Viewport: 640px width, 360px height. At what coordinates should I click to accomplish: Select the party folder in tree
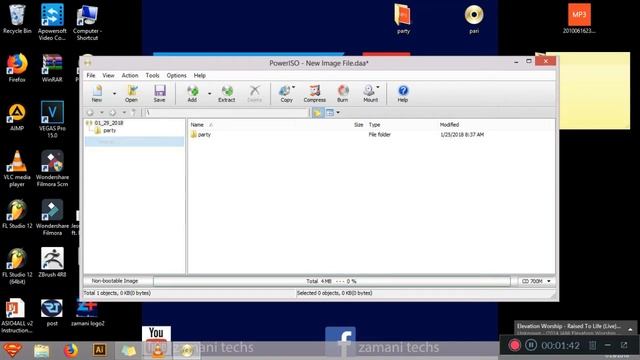109,131
